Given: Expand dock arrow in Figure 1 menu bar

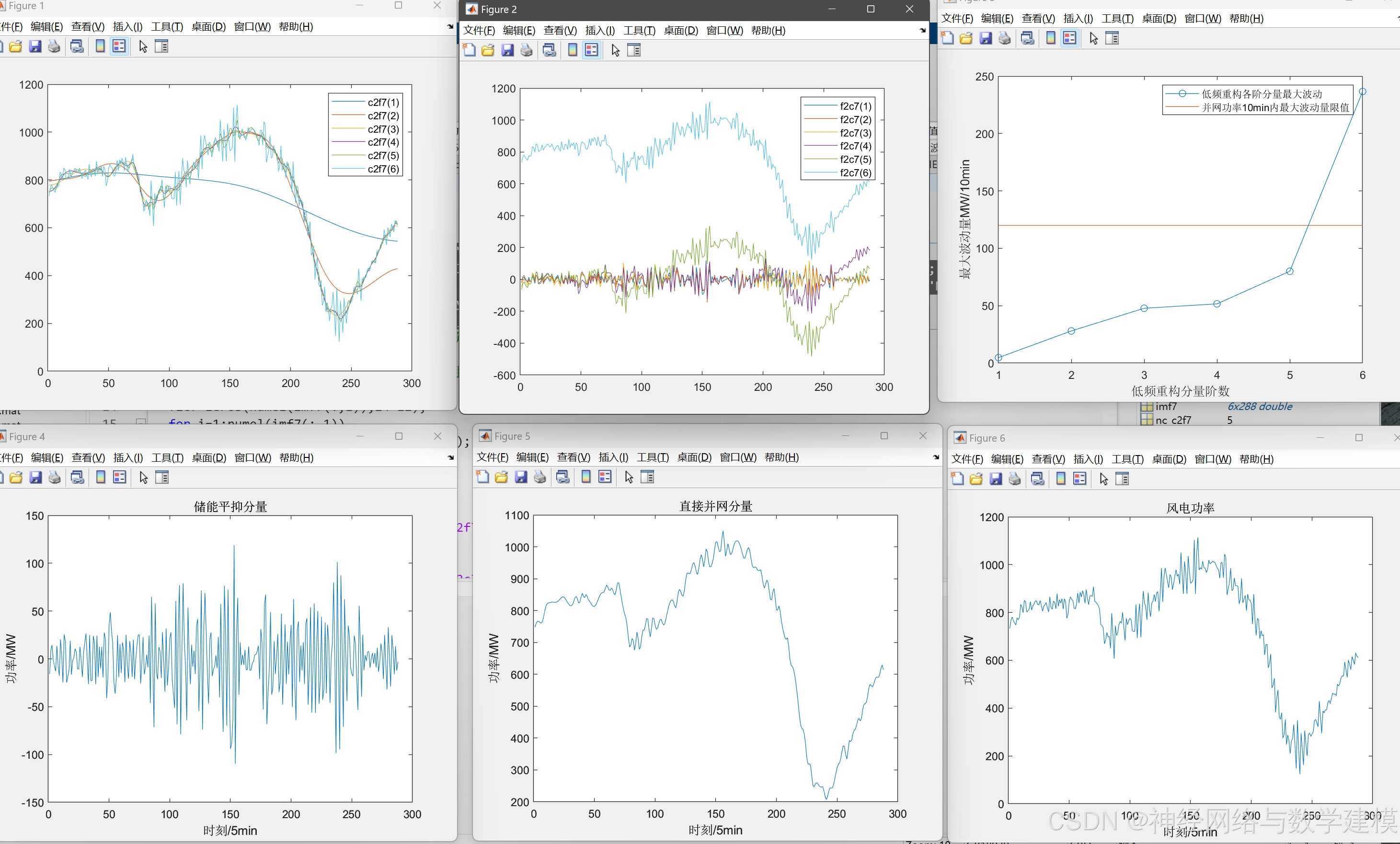Looking at the screenshot, I should [450, 27].
